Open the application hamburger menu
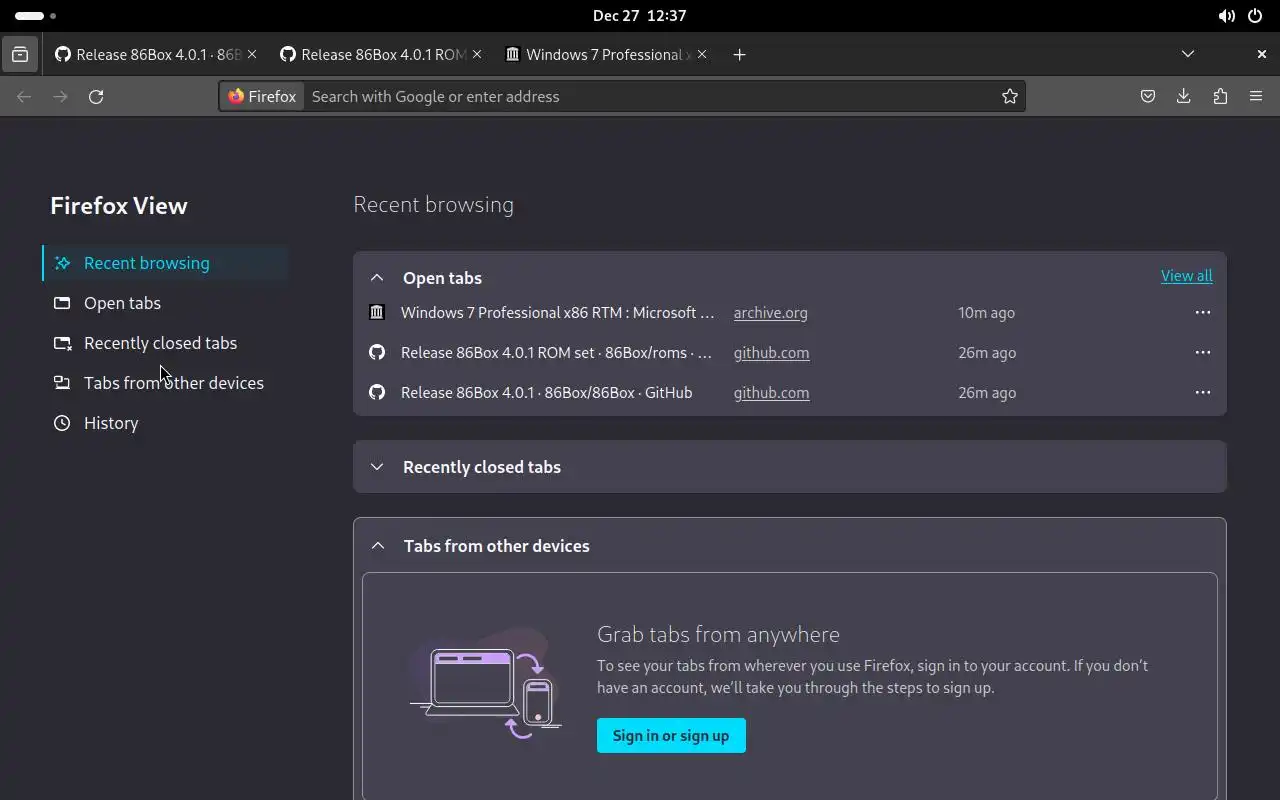 1256,97
